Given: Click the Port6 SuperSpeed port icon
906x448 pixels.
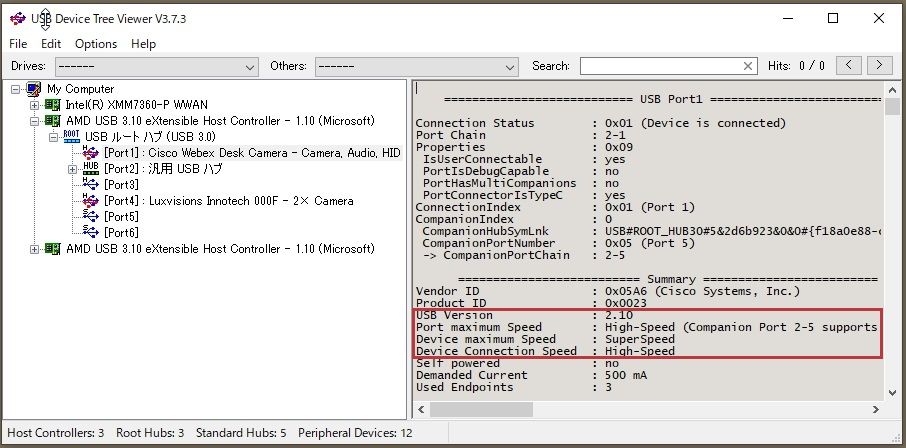Looking at the screenshot, I should pyautogui.click(x=91, y=232).
